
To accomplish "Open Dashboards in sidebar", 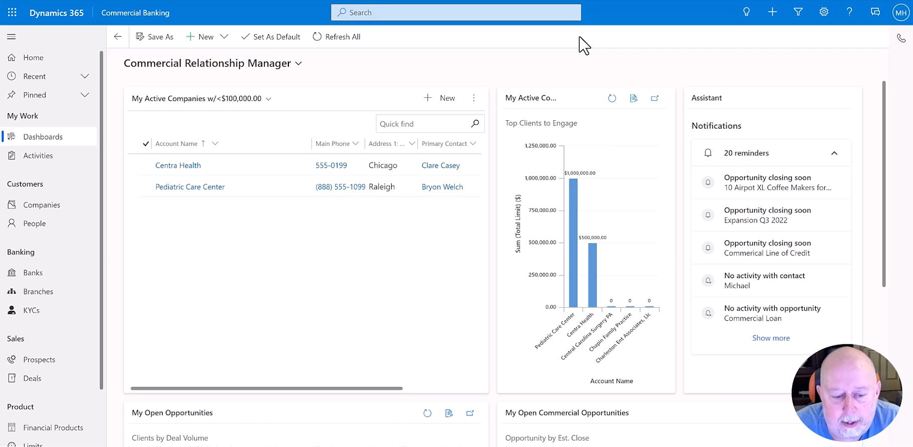I will click(43, 137).
